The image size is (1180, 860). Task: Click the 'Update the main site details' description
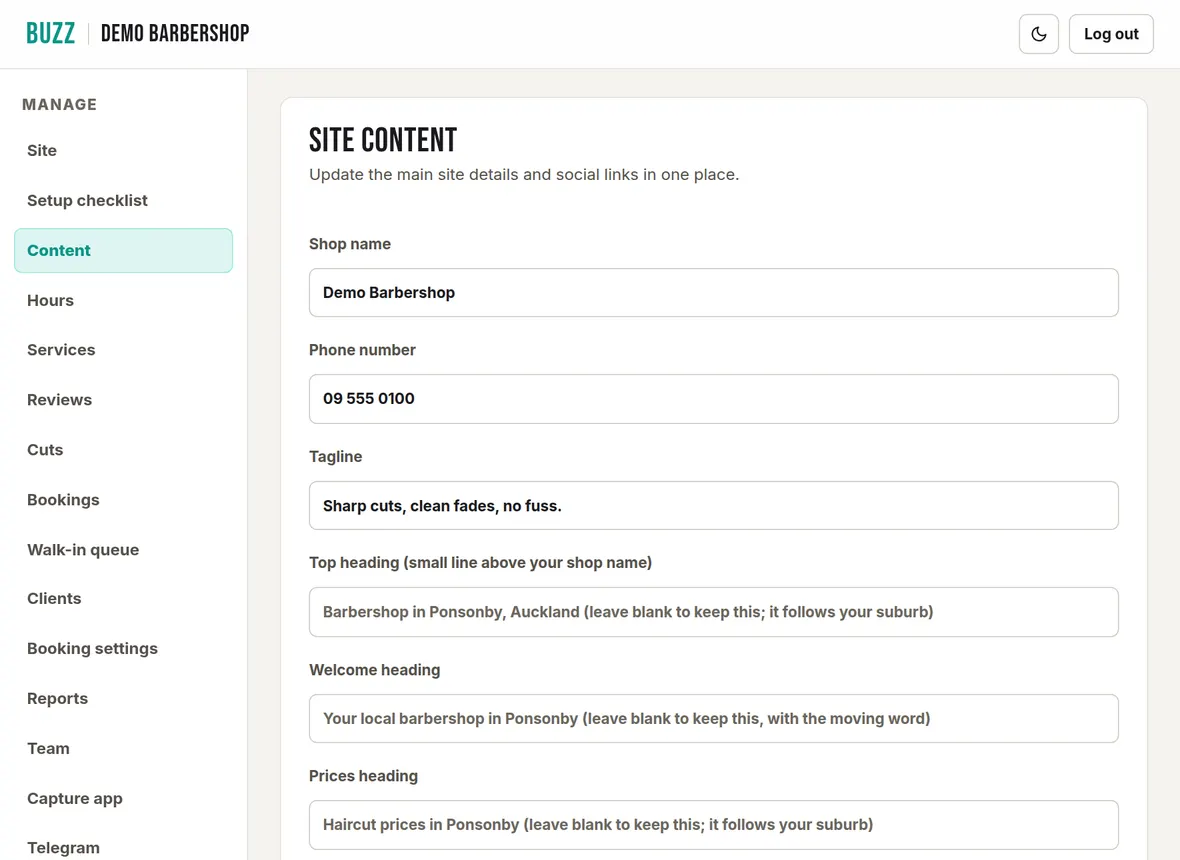pos(524,175)
